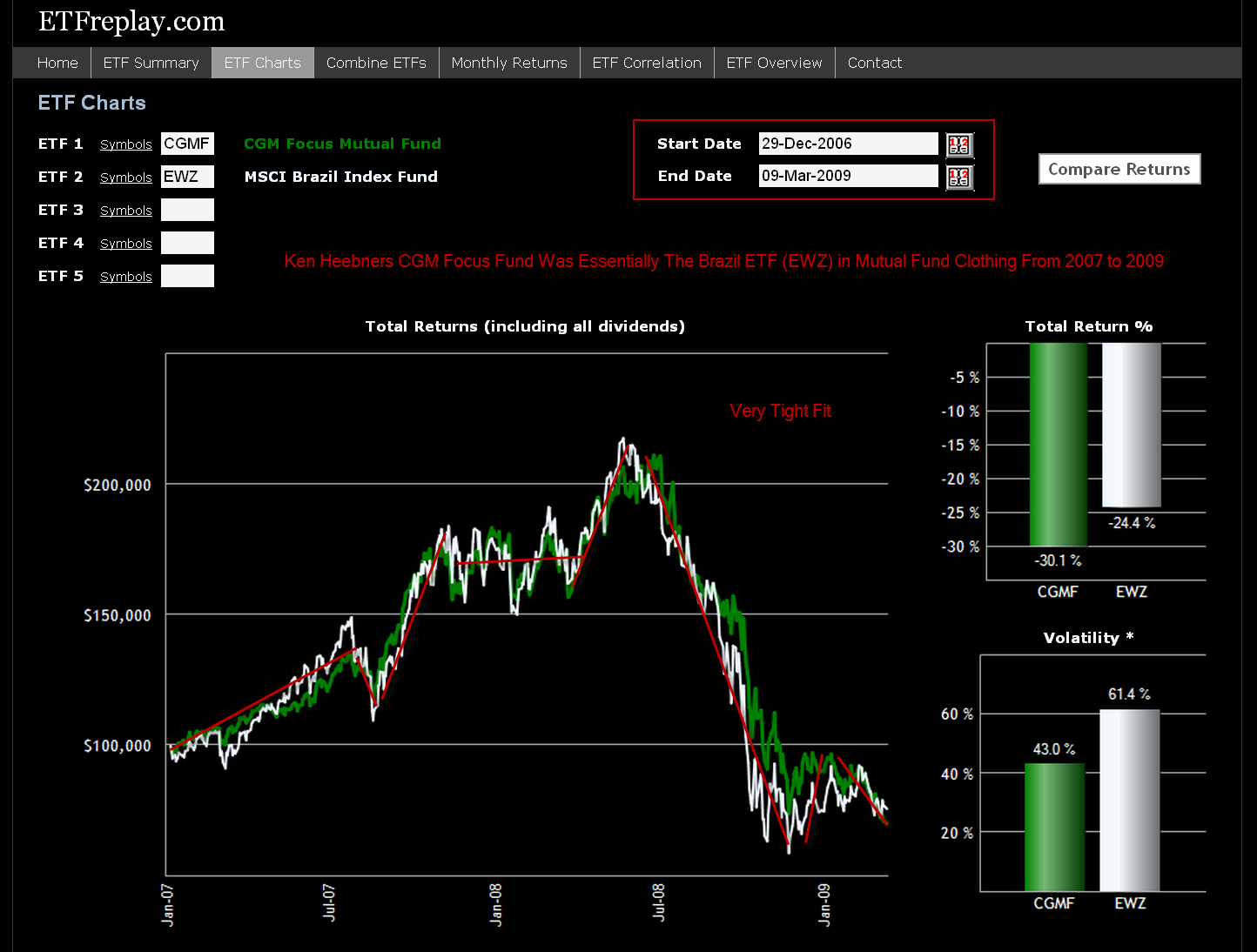Viewport: 1257px width, 952px height.
Task: Click the Start Date field showing 29-Dec-2006
Action: coord(849,144)
